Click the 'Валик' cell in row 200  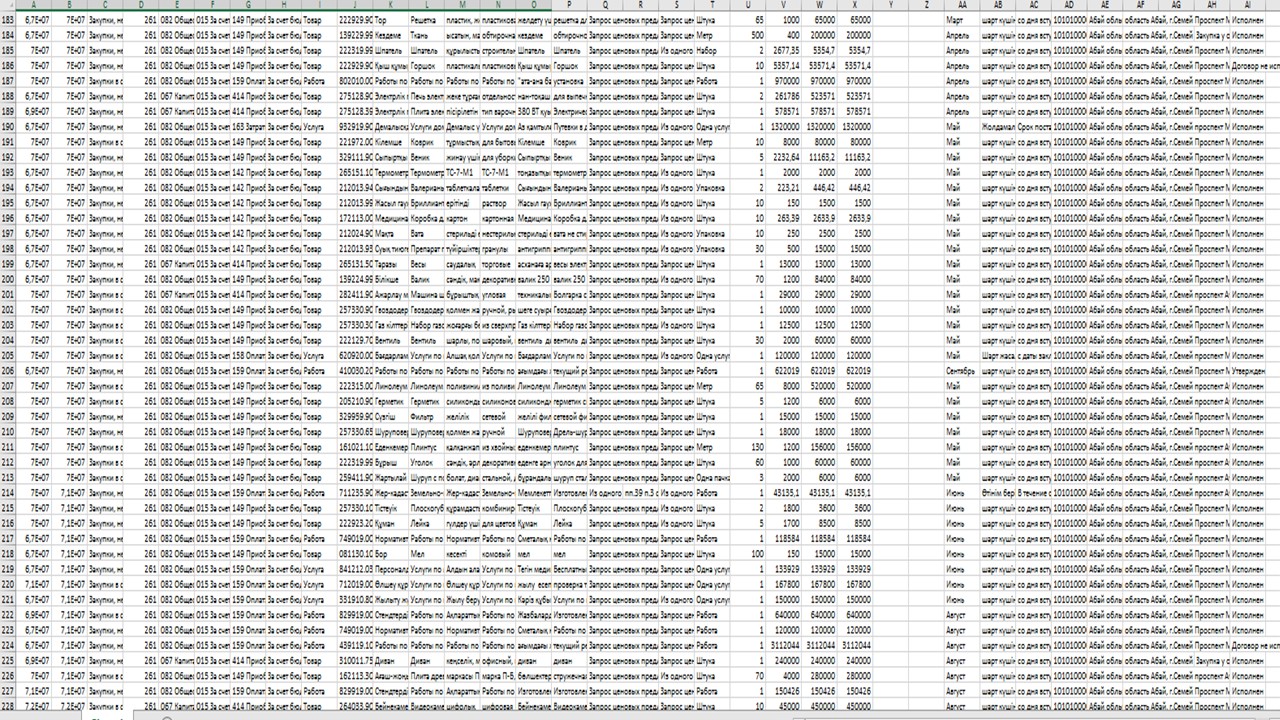click(x=427, y=279)
